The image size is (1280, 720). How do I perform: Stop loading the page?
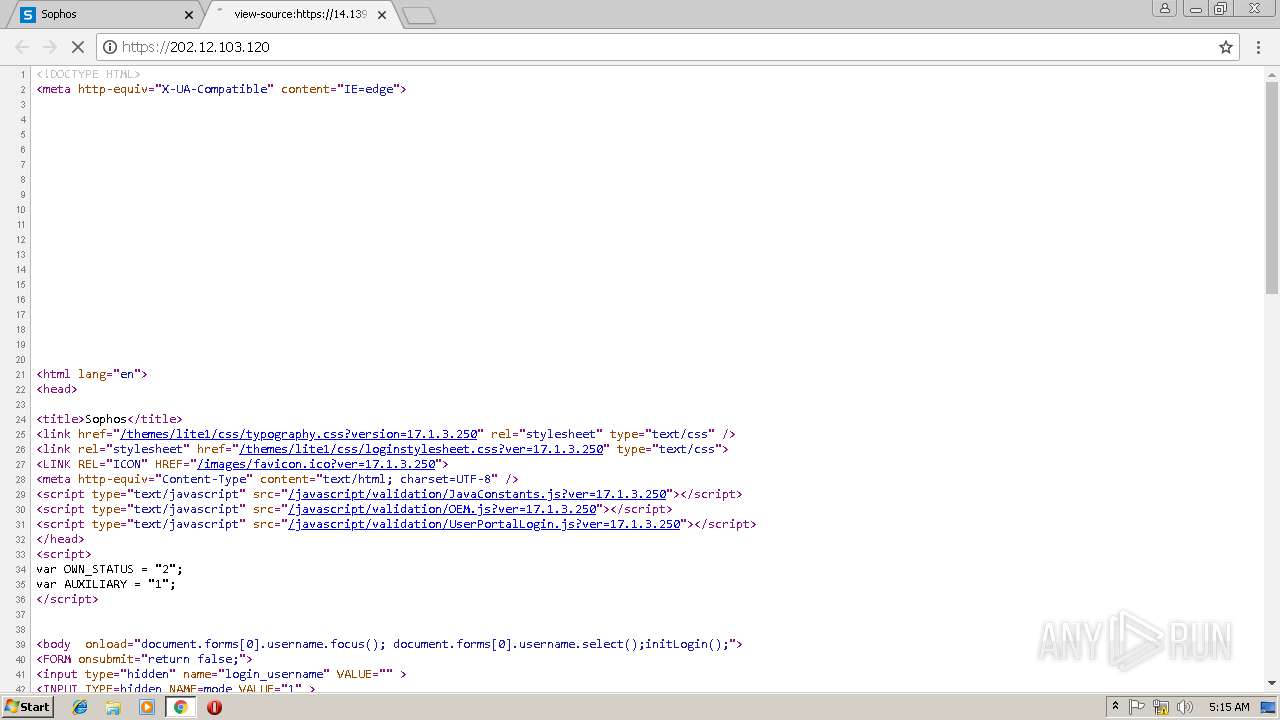coord(78,47)
